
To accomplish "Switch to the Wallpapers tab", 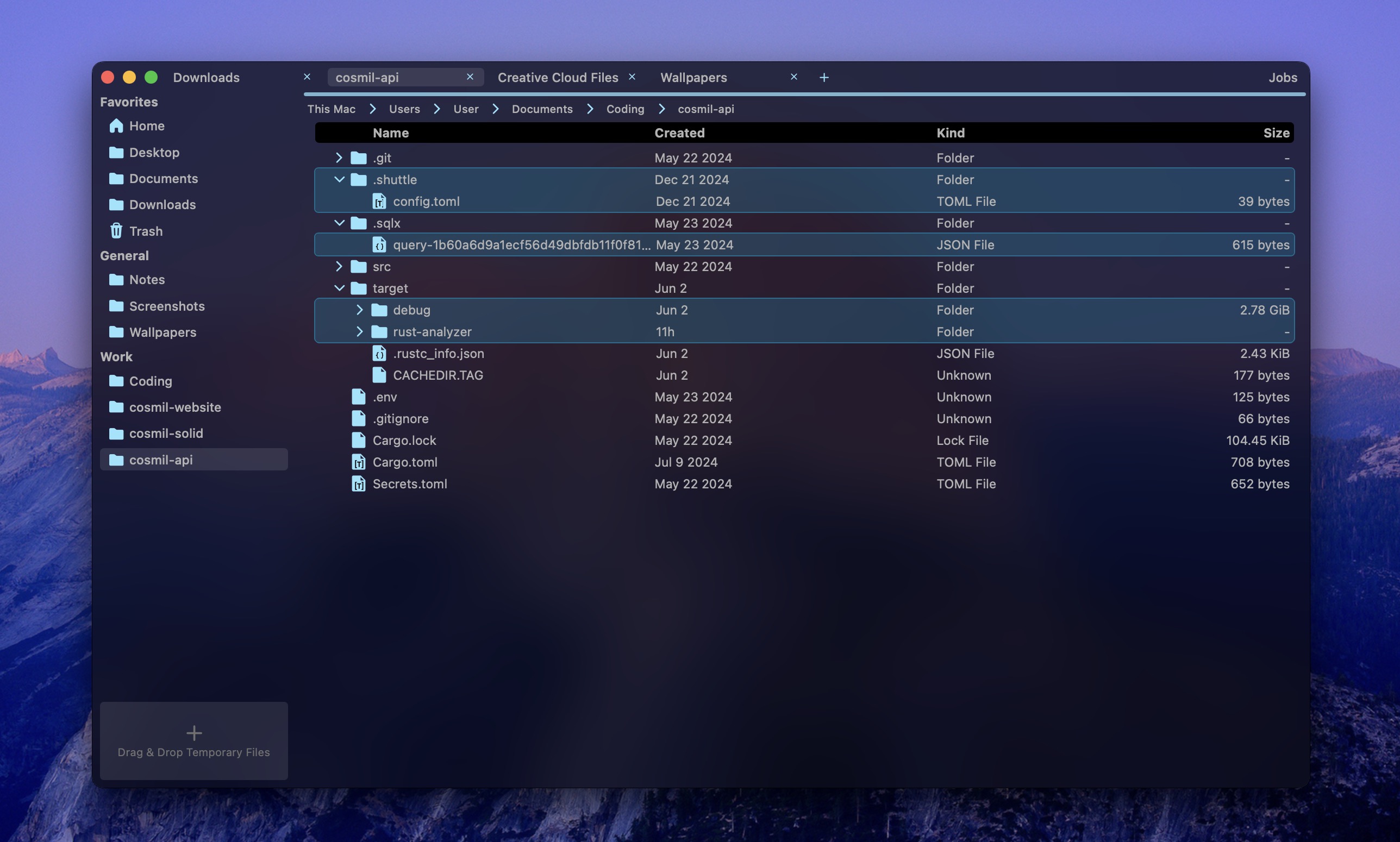I will pos(693,78).
